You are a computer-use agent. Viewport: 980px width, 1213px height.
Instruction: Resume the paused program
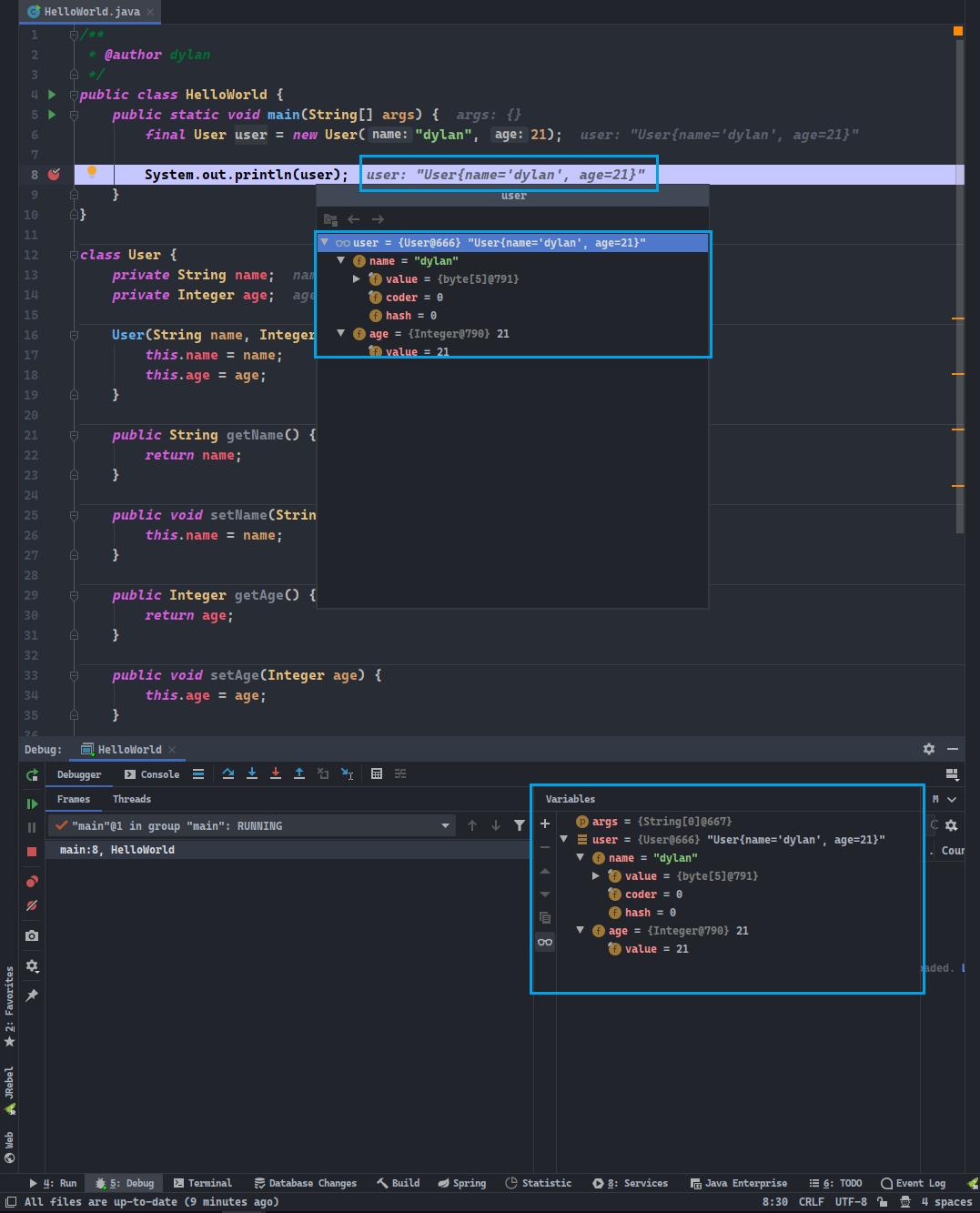[x=32, y=804]
